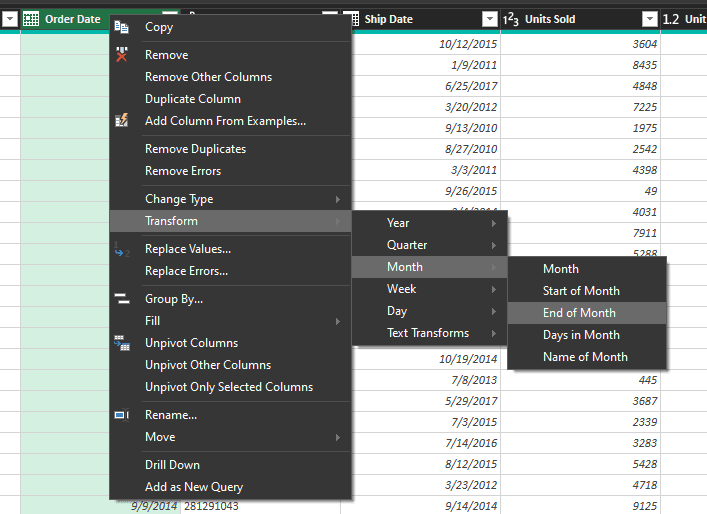Screen dimensions: 707x514
Task: Expand the Week submenu
Action: tap(494, 289)
